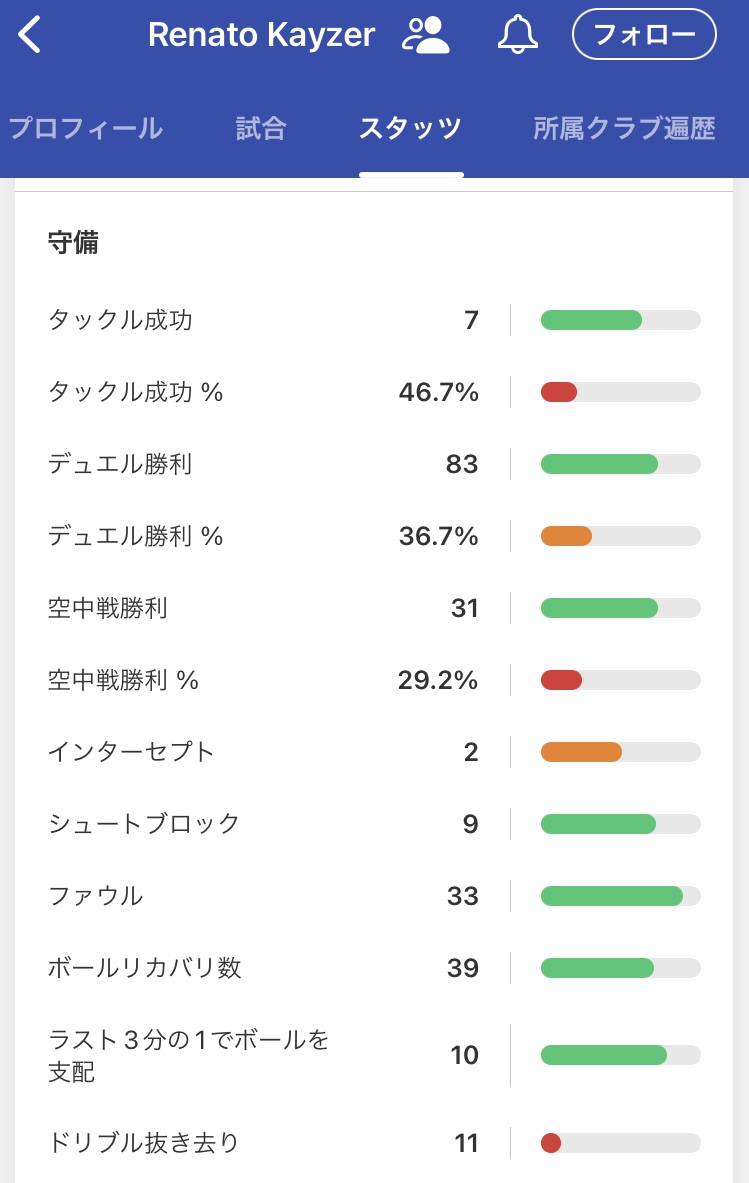
Task: Tap the ファウル green progress bar
Action: 611,896
